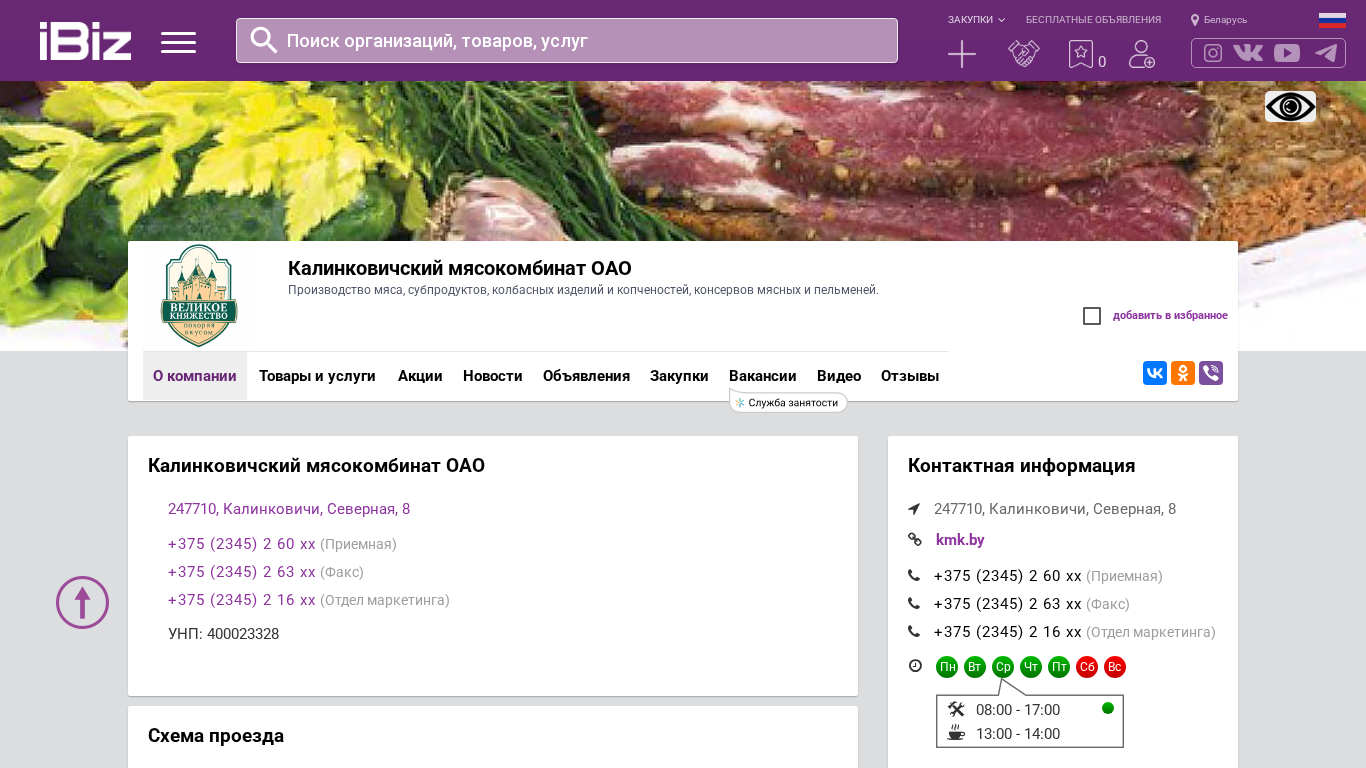1366x768 pixels.
Task: Click the meat banner cover image
Action: [683, 160]
